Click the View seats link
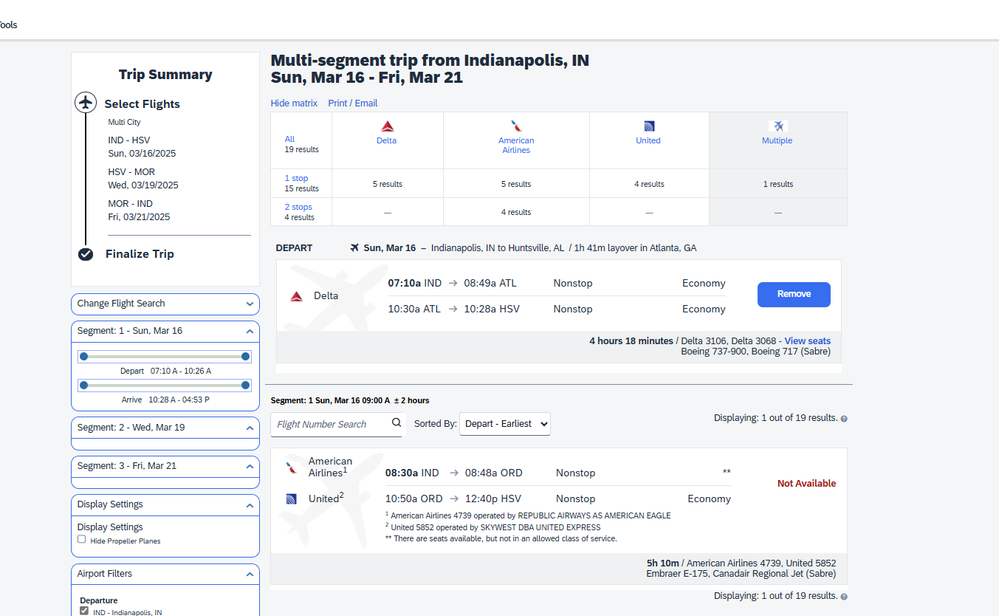Viewport: 999px width, 616px height. click(807, 341)
